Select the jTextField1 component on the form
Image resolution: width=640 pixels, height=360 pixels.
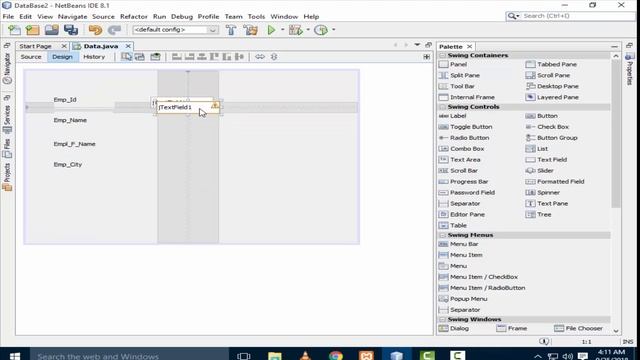188,107
